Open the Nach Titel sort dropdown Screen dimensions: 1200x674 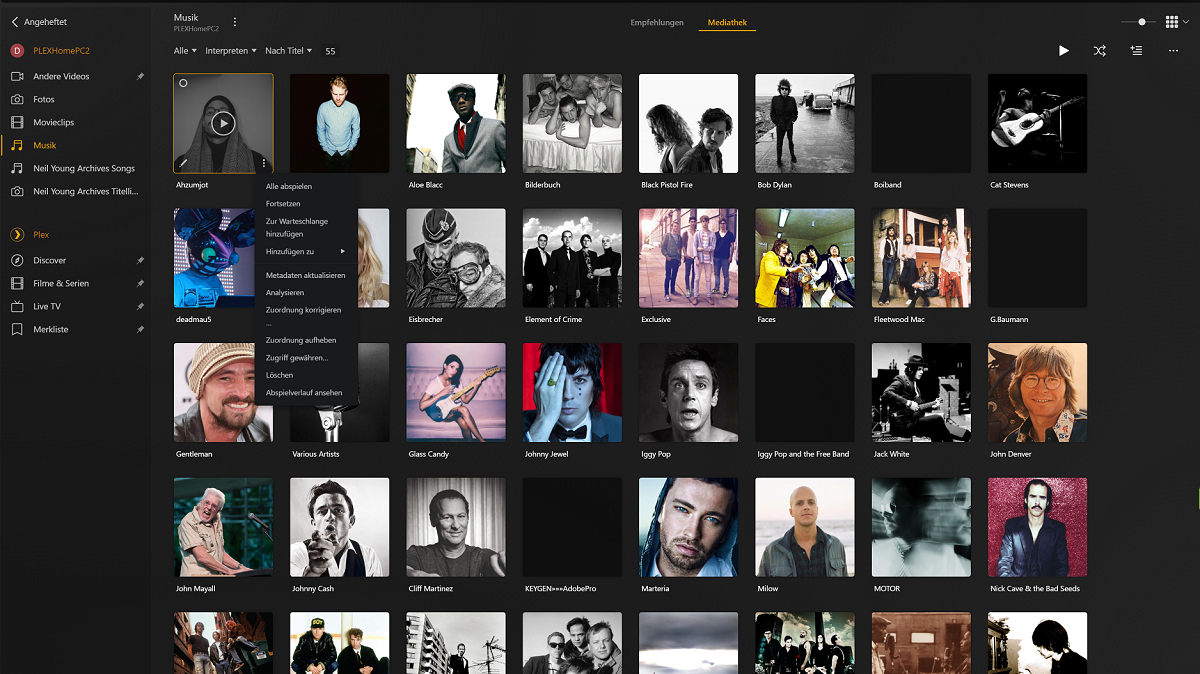(288, 51)
